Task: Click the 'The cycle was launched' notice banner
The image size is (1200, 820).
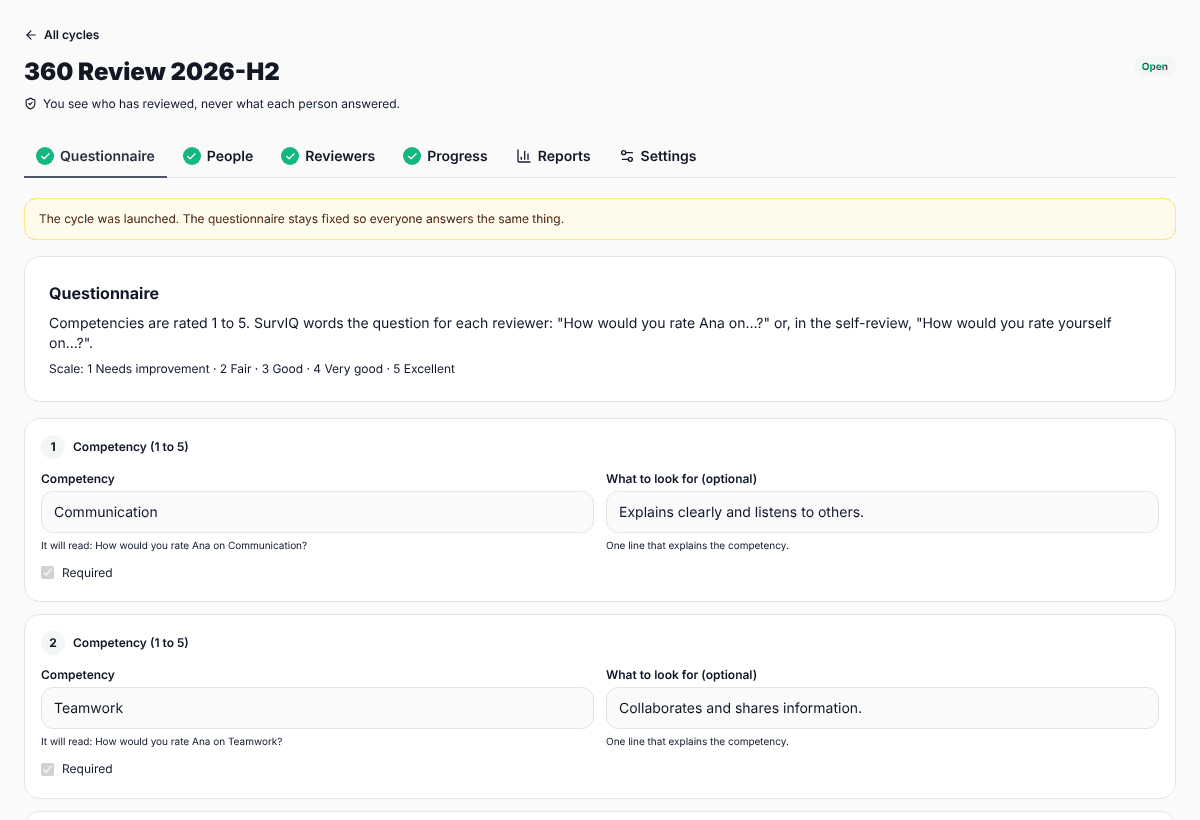Action: [600, 219]
